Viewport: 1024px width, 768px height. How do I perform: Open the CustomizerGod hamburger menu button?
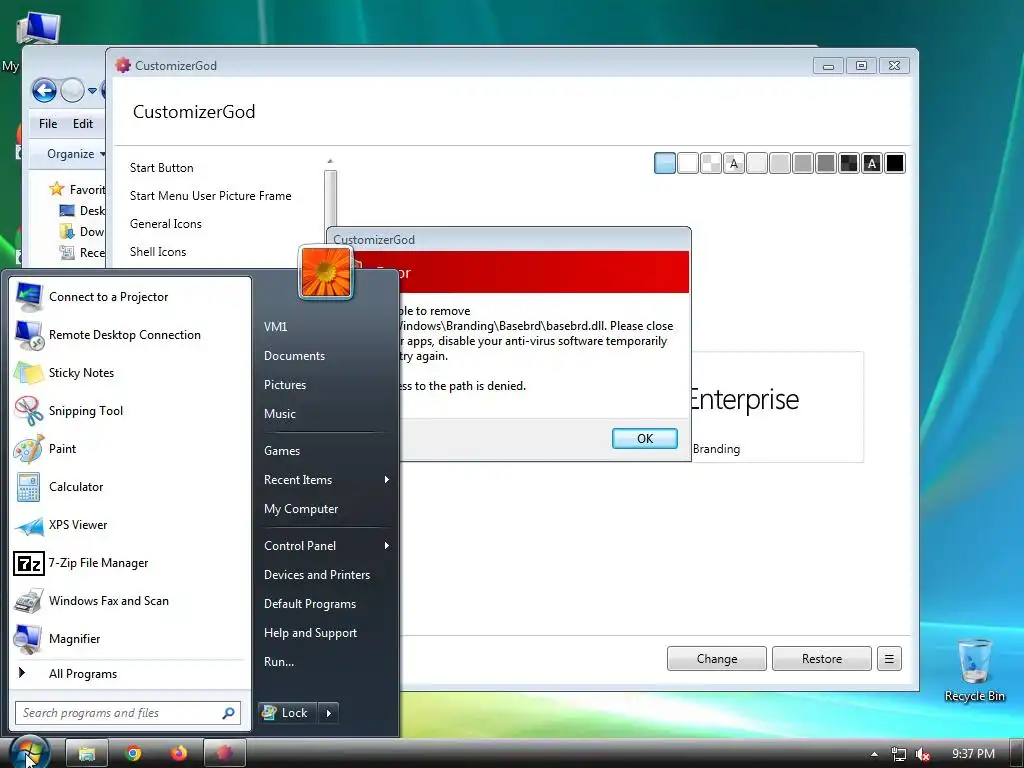[889, 659]
